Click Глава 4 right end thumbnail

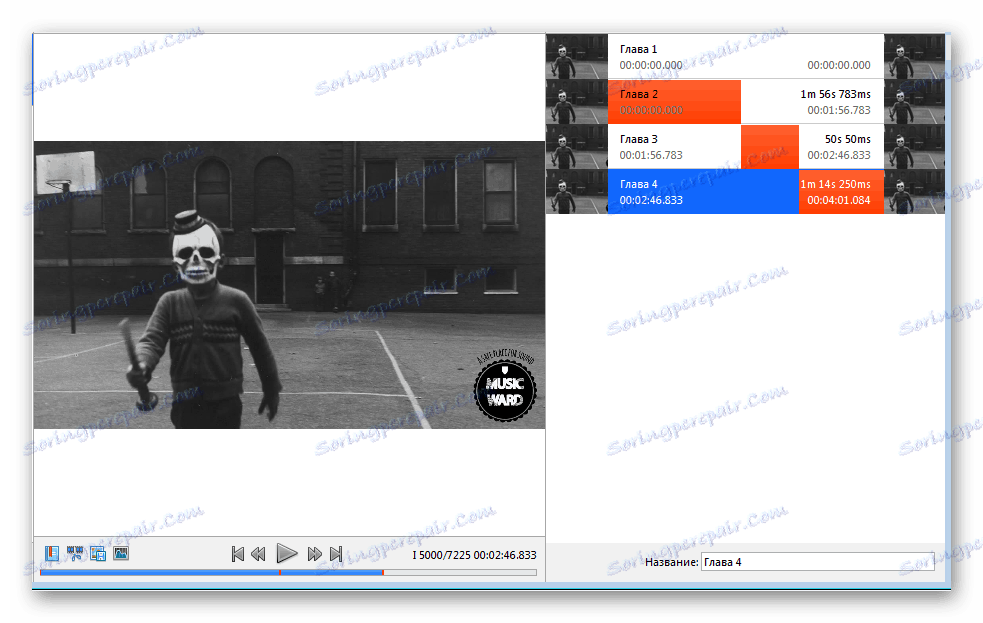[x=914, y=192]
